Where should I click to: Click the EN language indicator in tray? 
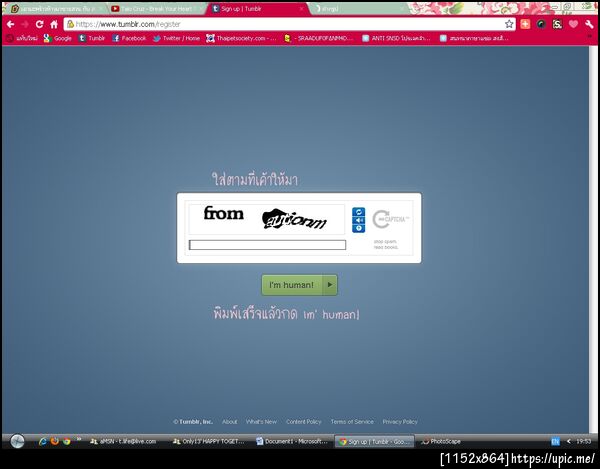point(555,441)
